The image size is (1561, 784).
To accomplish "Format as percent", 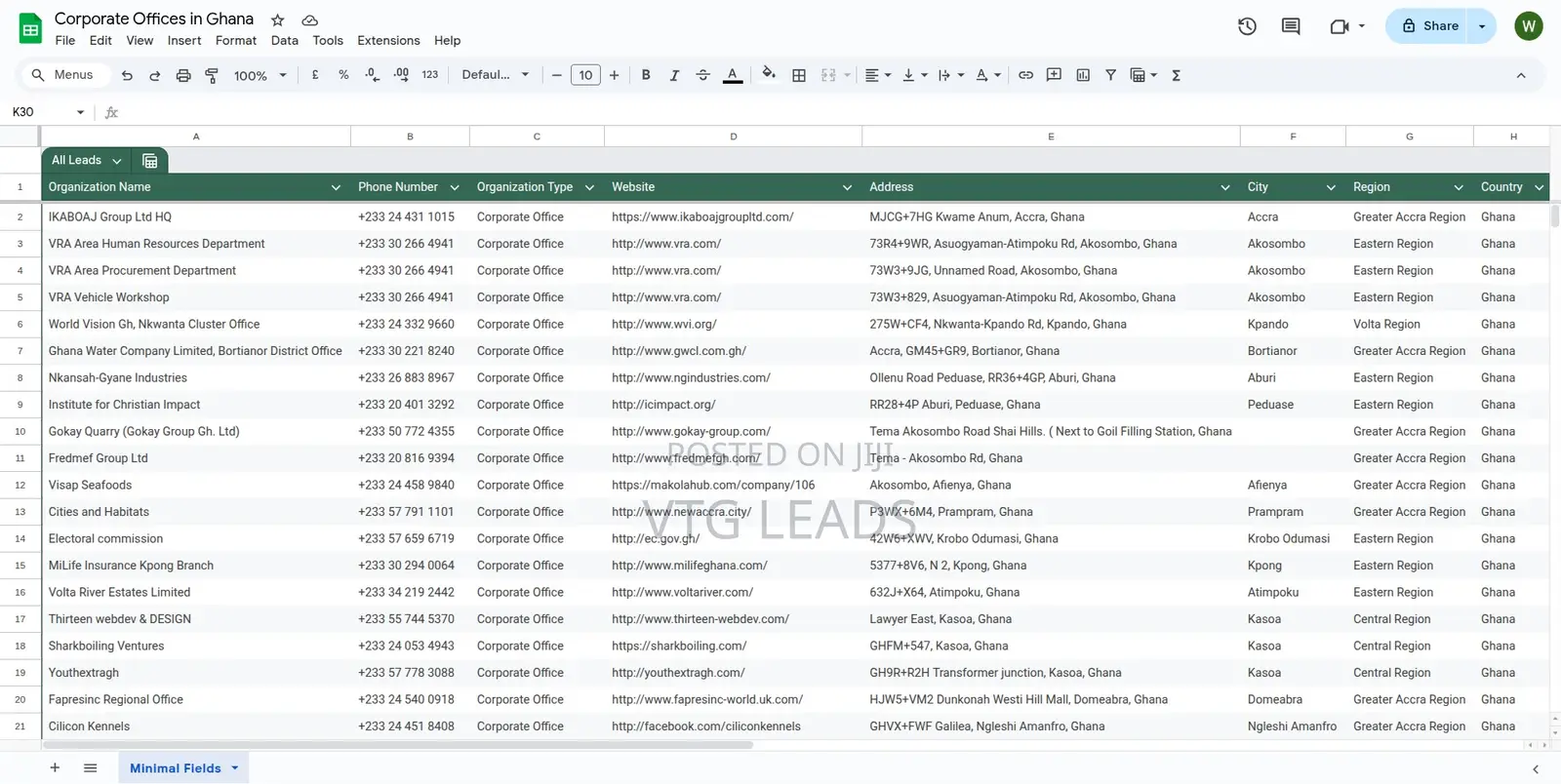I will click(x=343, y=75).
